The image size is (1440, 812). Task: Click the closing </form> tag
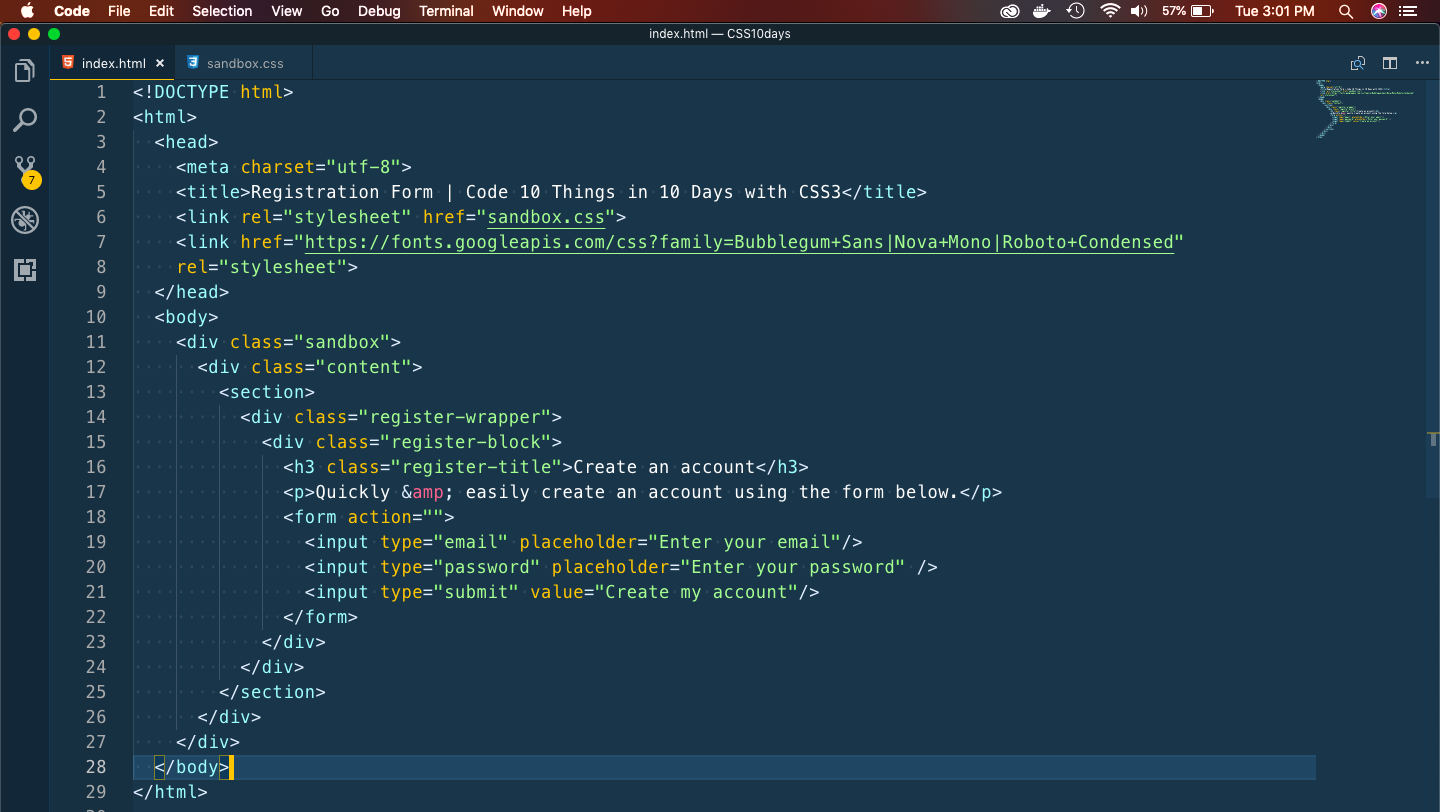tap(321, 617)
